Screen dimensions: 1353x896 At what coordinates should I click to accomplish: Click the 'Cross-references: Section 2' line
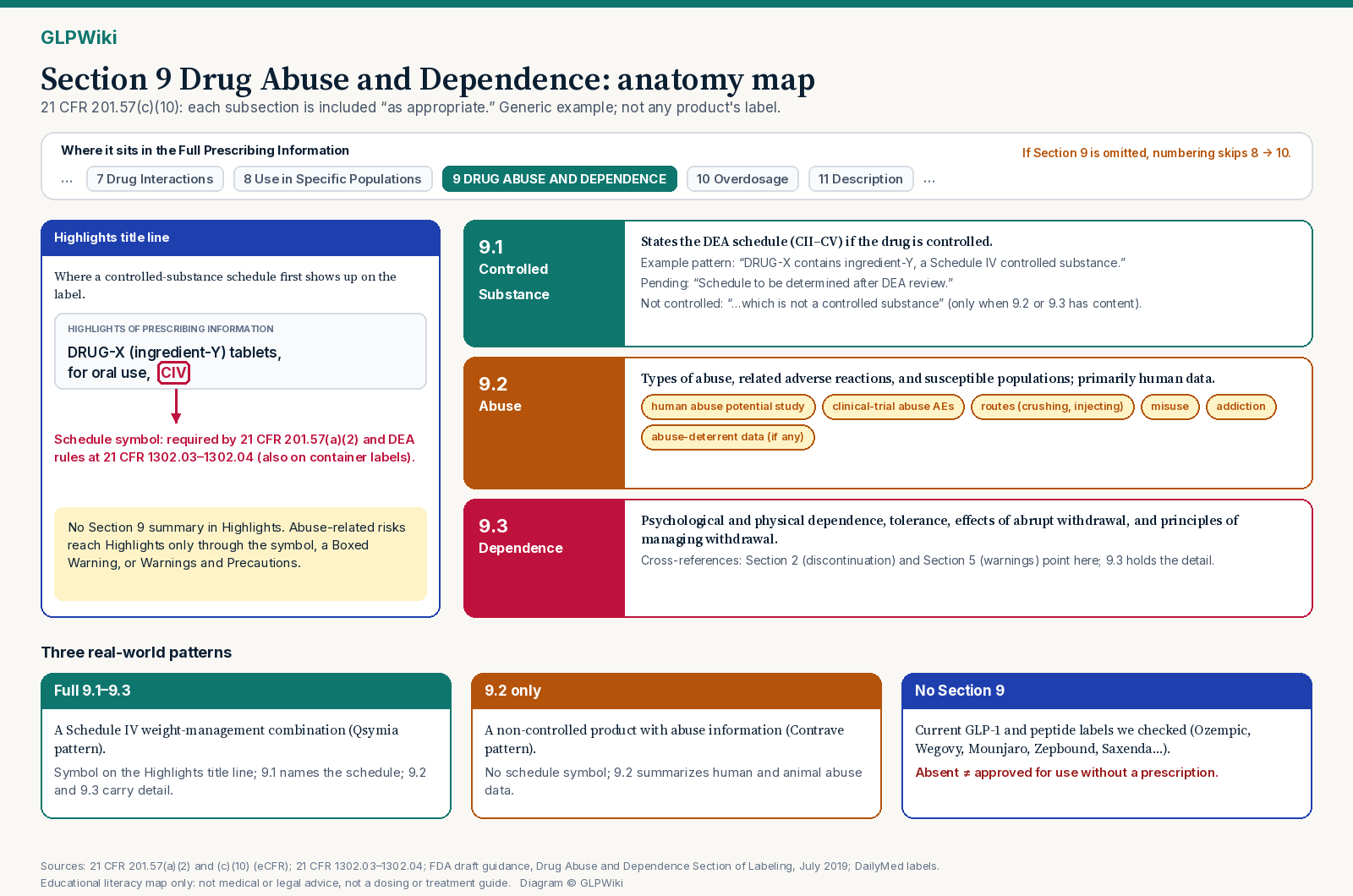(927, 560)
